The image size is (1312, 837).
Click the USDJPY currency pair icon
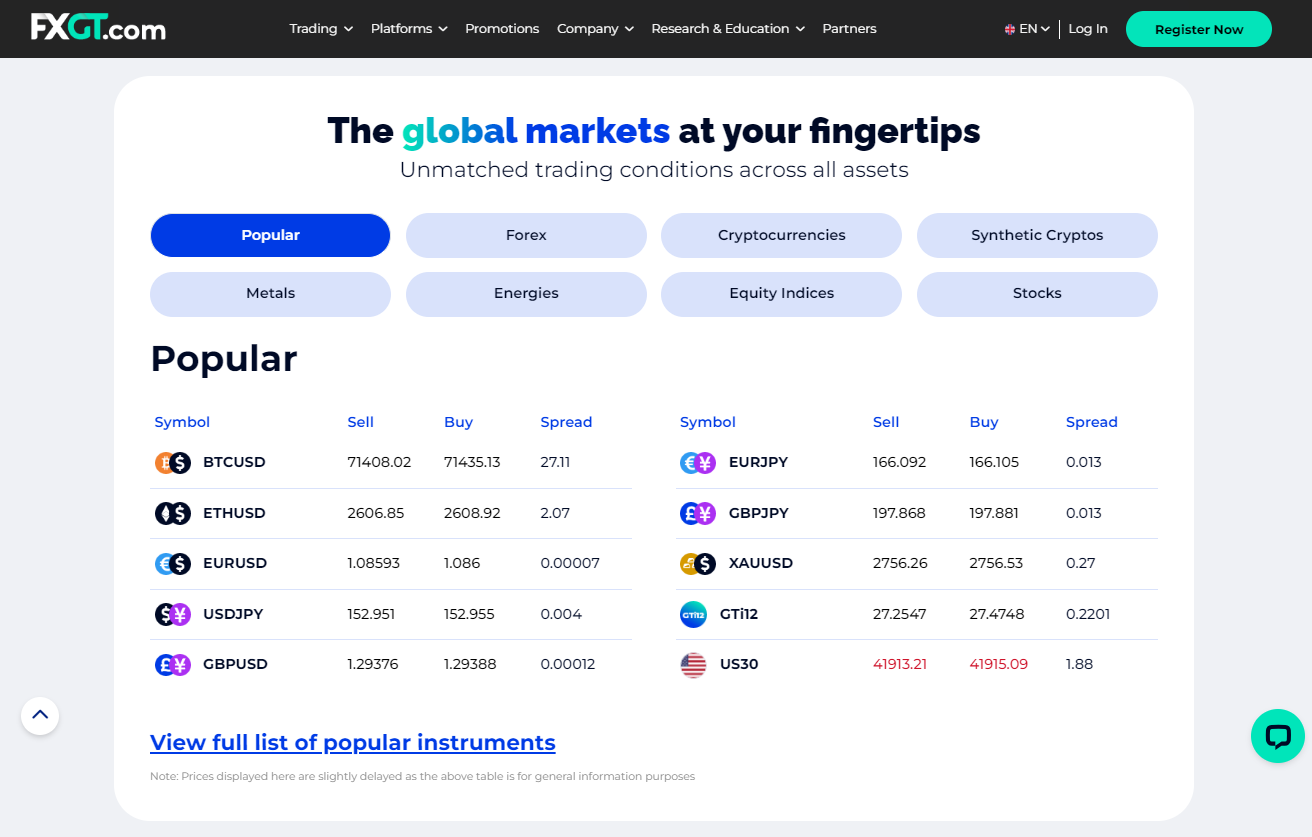coord(173,614)
